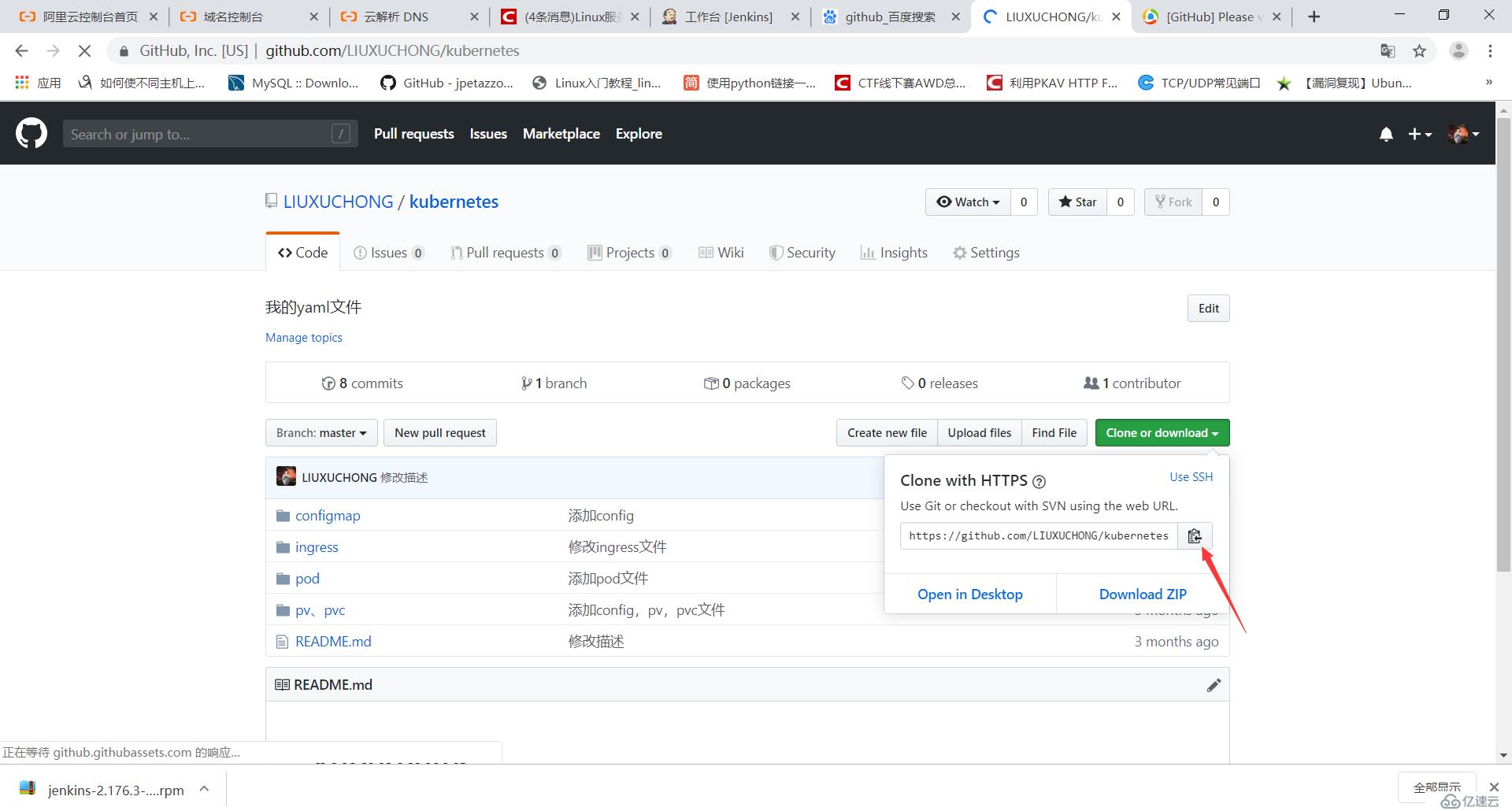The image size is (1512, 811).
Task: Open the README.md file
Action: tap(333, 641)
